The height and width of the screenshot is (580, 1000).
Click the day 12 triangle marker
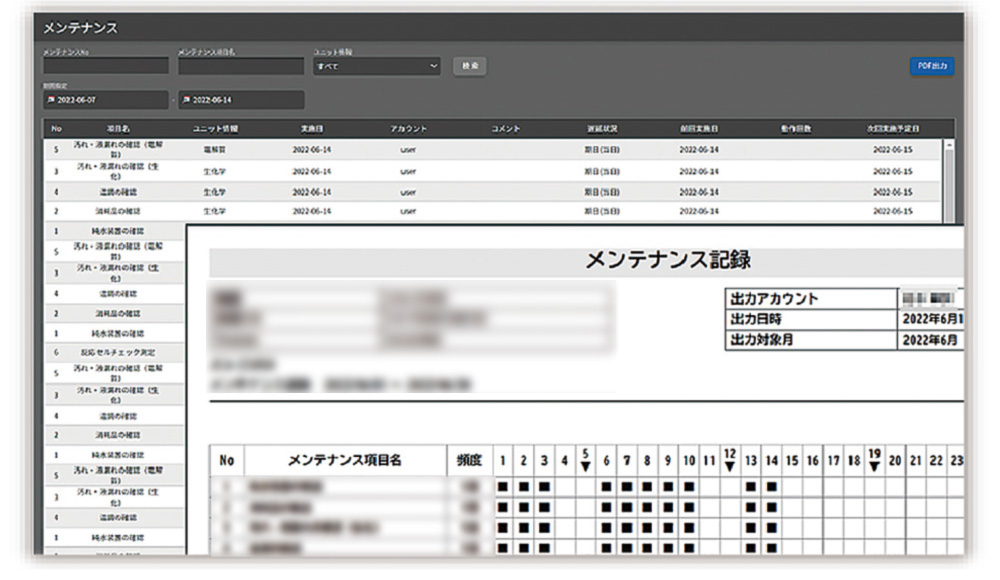click(730, 466)
